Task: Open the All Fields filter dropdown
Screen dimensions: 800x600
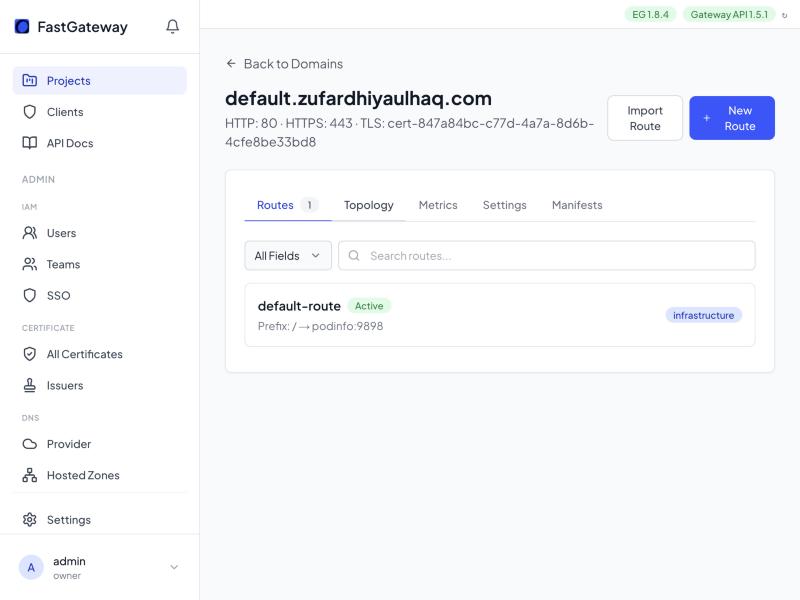Action: coord(288,256)
